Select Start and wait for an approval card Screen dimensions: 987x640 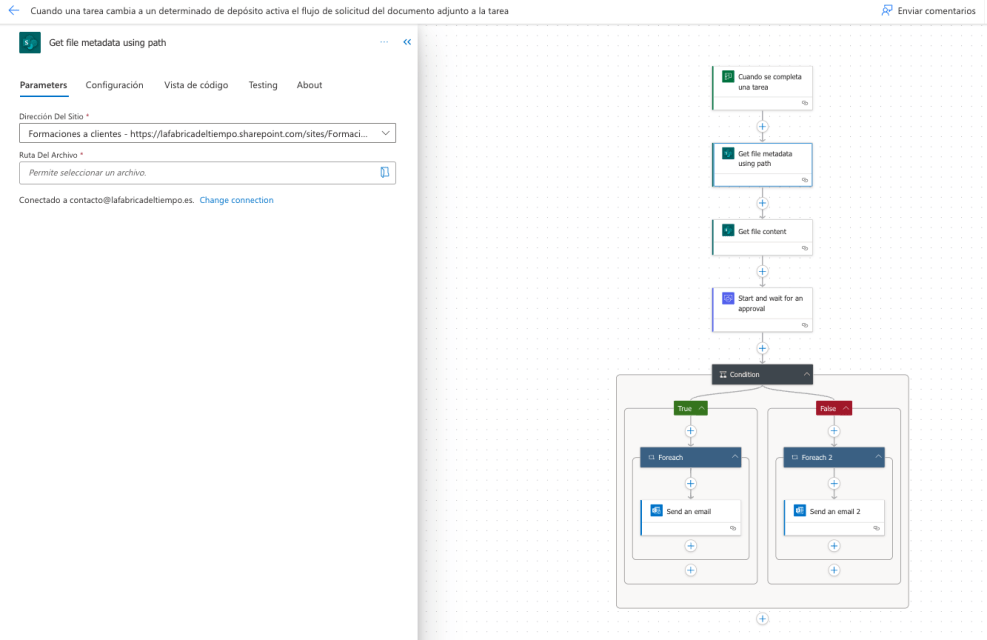tap(762, 310)
